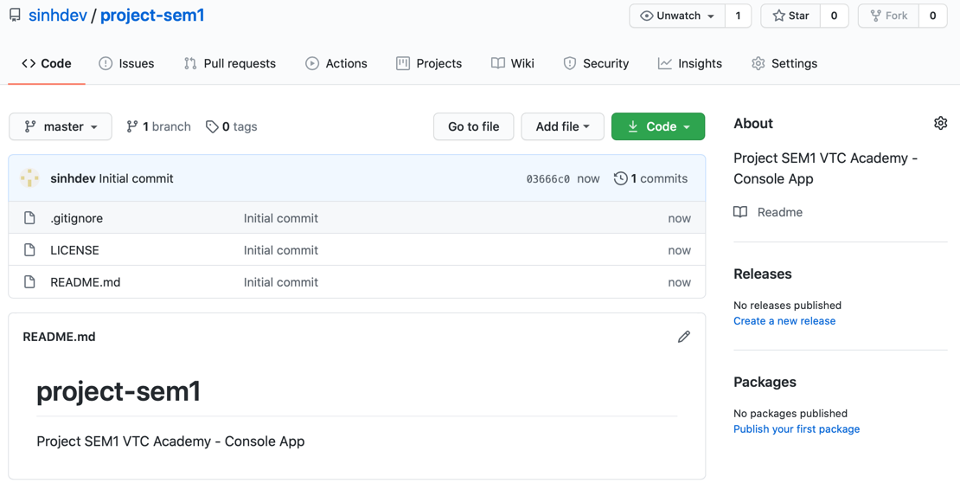Click the Packages heading
Viewport: 960px width, 496px height.
pos(765,382)
